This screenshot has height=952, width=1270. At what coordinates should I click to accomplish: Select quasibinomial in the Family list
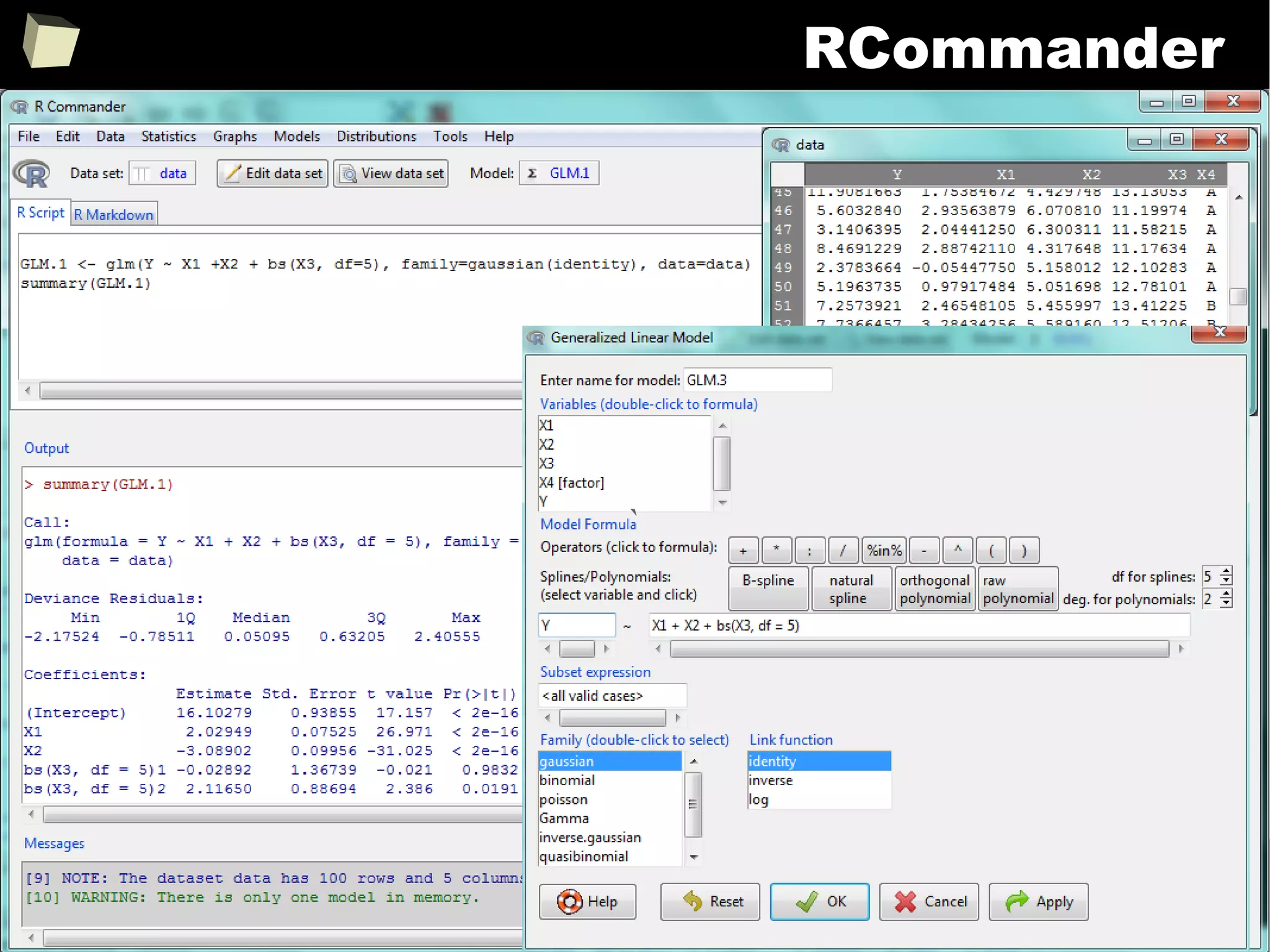610,856
